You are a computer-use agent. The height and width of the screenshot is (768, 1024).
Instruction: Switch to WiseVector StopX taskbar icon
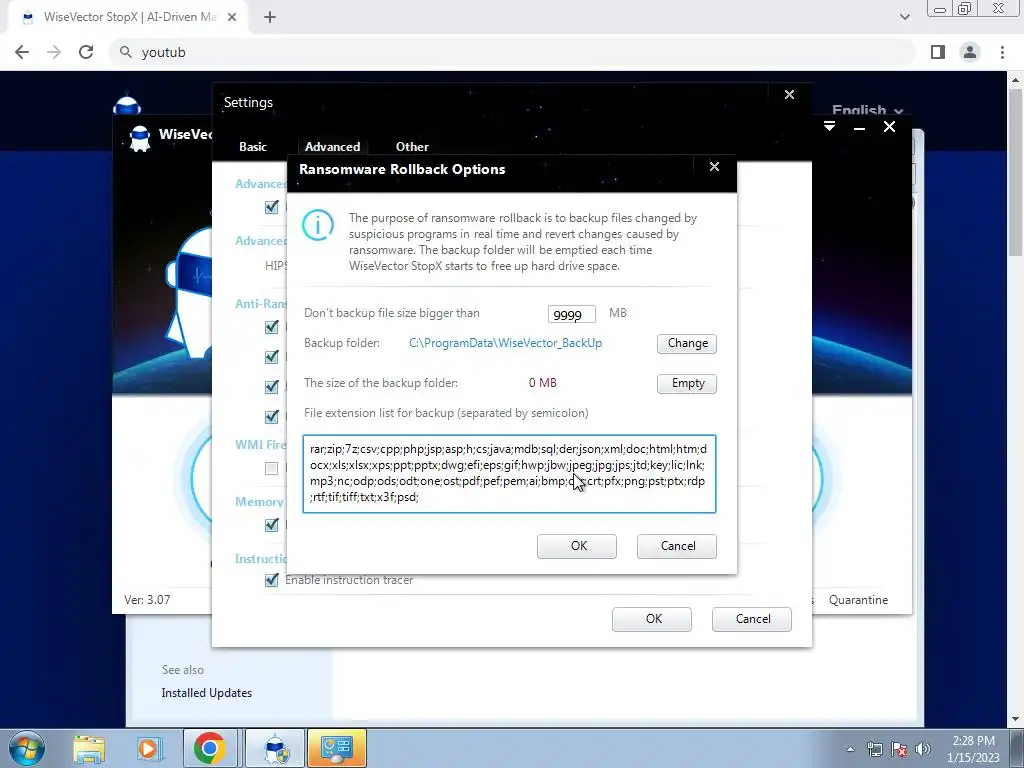click(276, 748)
